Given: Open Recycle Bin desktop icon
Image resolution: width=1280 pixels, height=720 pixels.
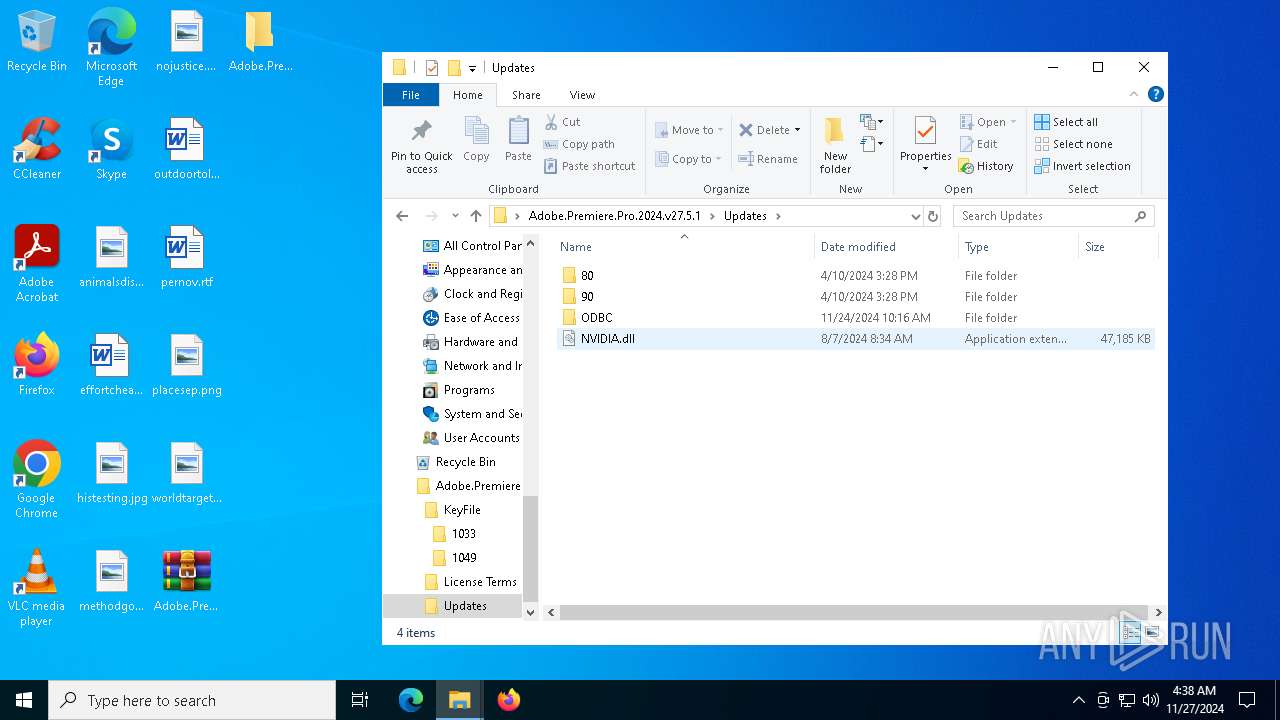Looking at the screenshot, I should 37,42.
